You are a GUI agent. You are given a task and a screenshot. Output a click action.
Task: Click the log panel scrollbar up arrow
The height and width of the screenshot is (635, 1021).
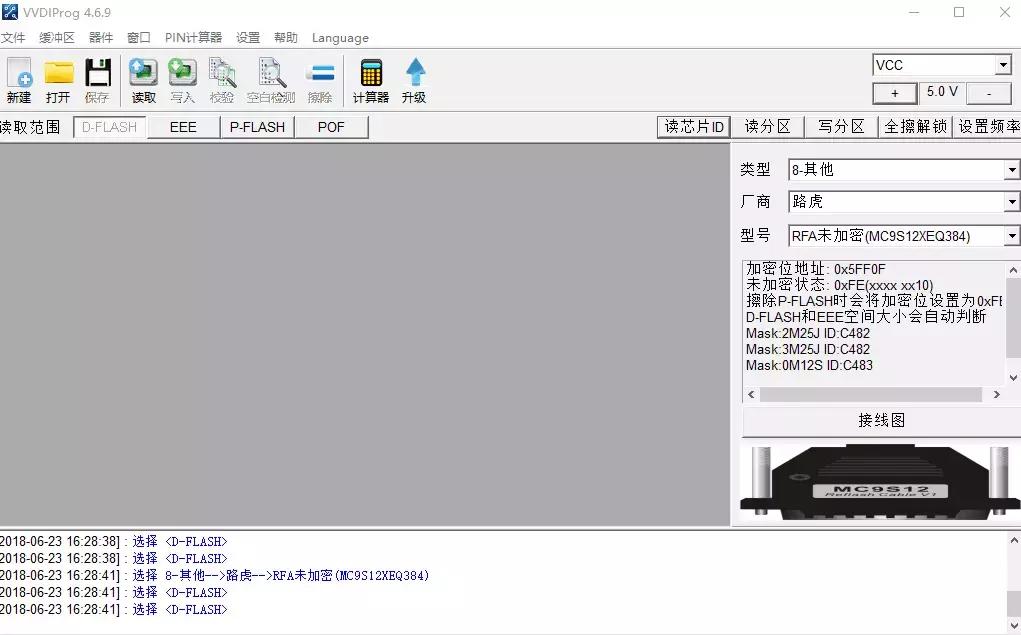tap(1013, 540)
